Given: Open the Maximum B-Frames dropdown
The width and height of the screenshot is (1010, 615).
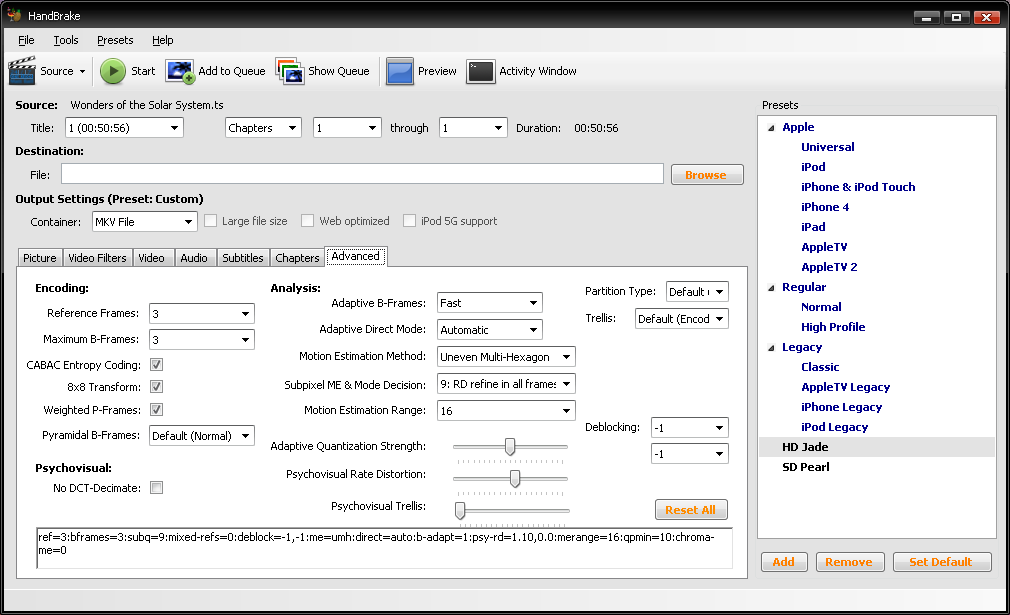Looking at the screenshot, I should [202, 339].
